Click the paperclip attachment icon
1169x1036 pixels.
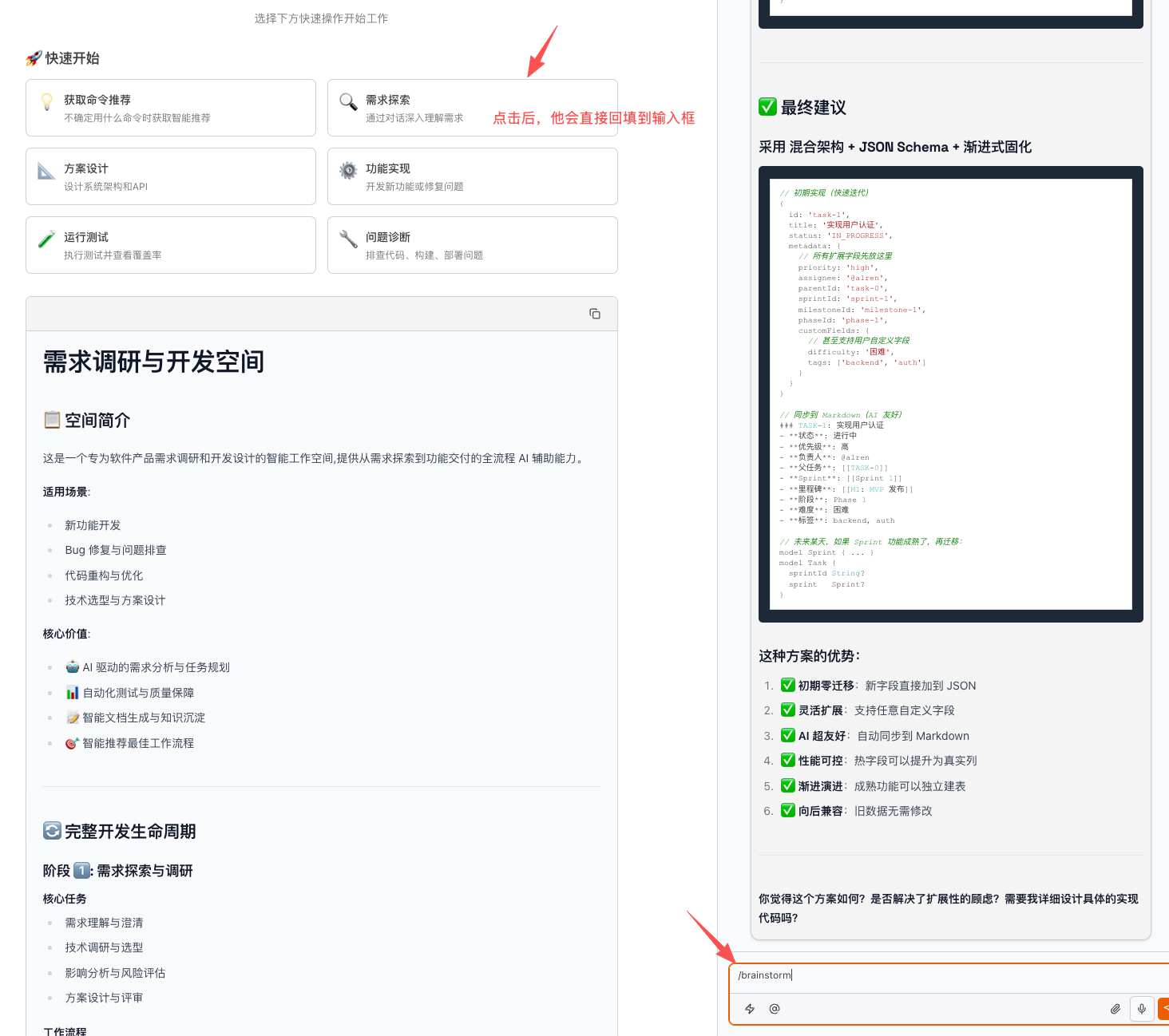1116,1009
